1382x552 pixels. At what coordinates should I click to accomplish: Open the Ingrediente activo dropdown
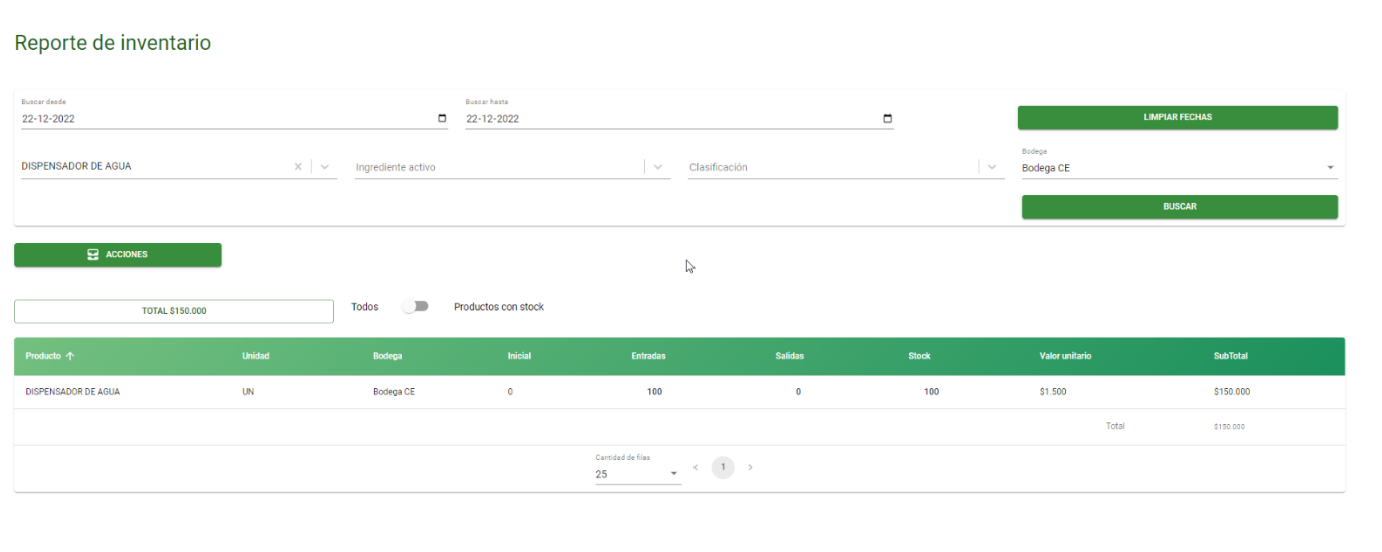[659, 167]
